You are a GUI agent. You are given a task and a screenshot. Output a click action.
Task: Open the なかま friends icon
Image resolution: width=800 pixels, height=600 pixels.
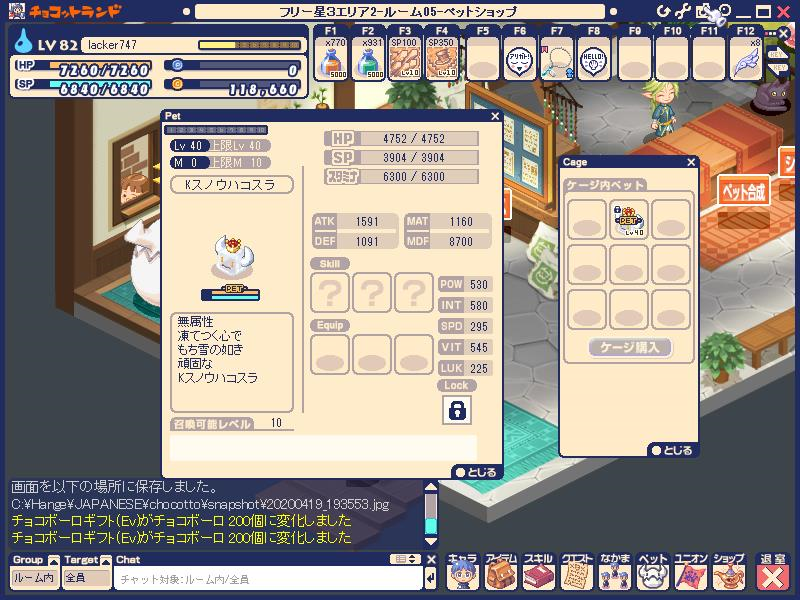click(615, 573)
